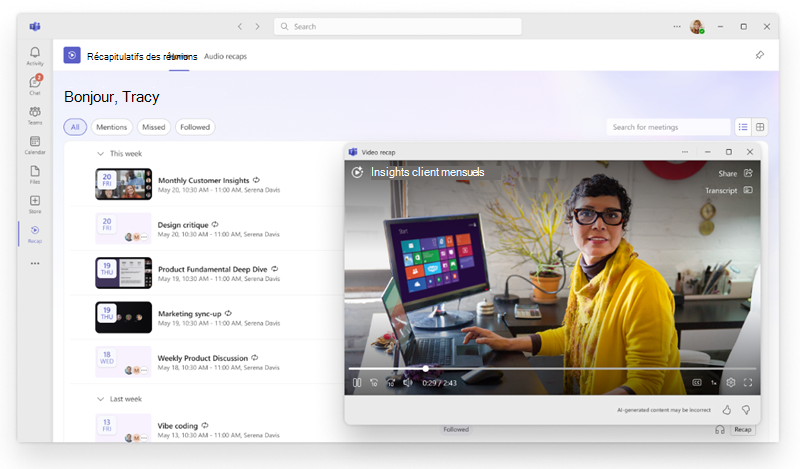Image resolution: width=800 pixels, height=469 pixels.
Task: Enter full screen in video player
Action: point(748,383)
